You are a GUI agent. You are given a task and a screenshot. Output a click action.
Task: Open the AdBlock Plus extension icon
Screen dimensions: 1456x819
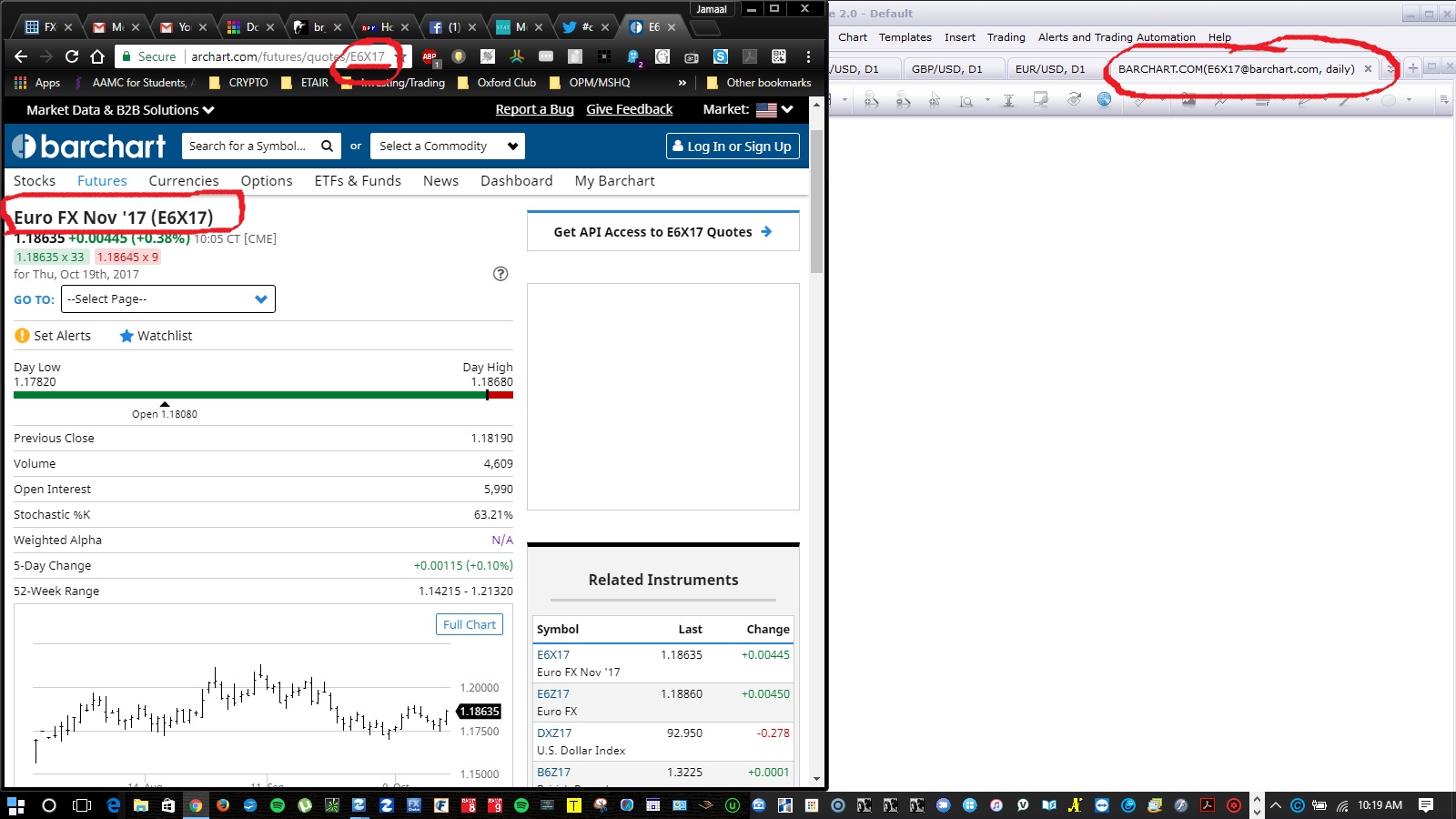pyautogui.click(x=430, y=56)
